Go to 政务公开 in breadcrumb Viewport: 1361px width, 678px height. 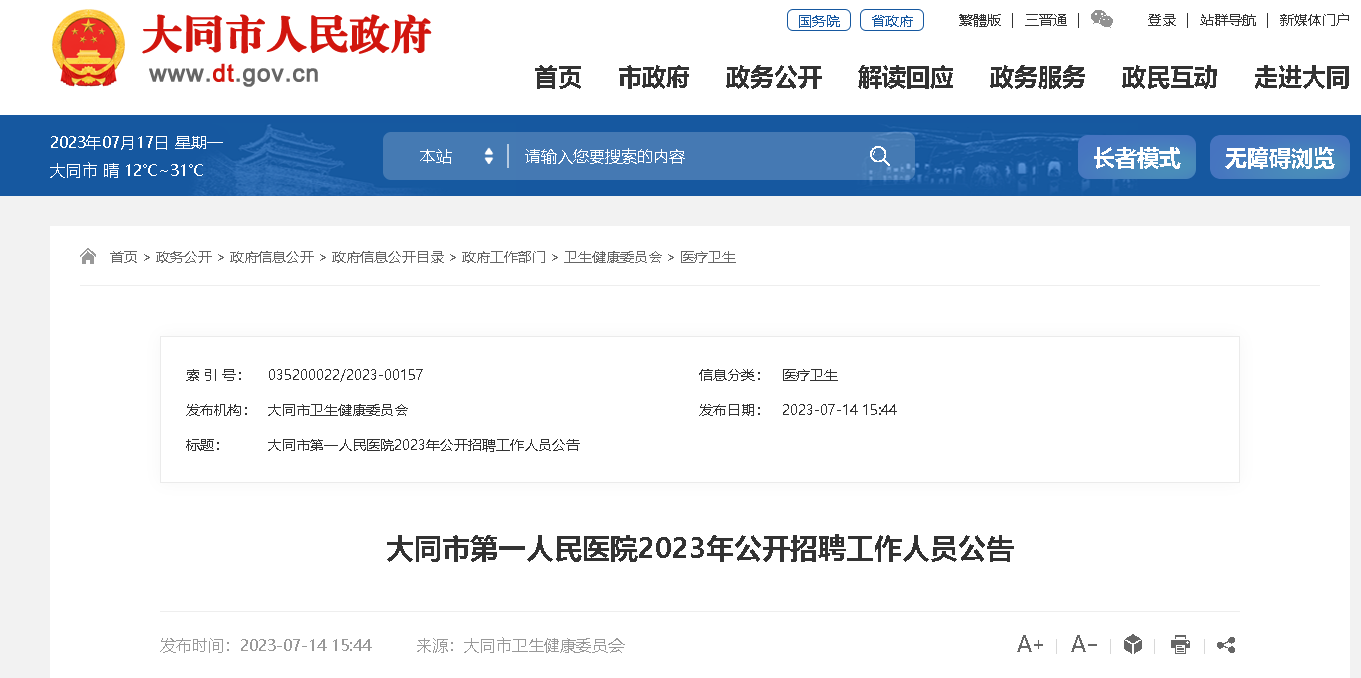(184, 257)
